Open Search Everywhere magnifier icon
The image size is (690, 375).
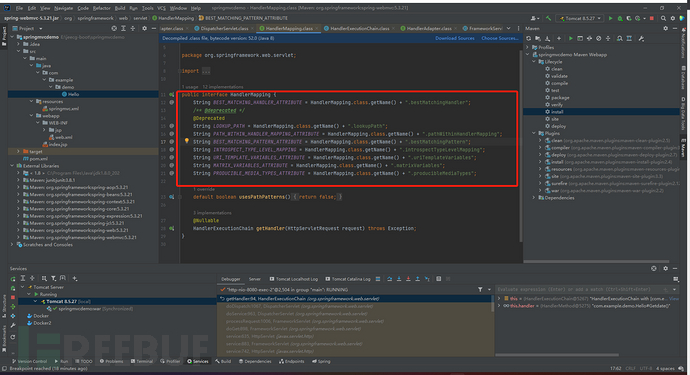[663, 18]
